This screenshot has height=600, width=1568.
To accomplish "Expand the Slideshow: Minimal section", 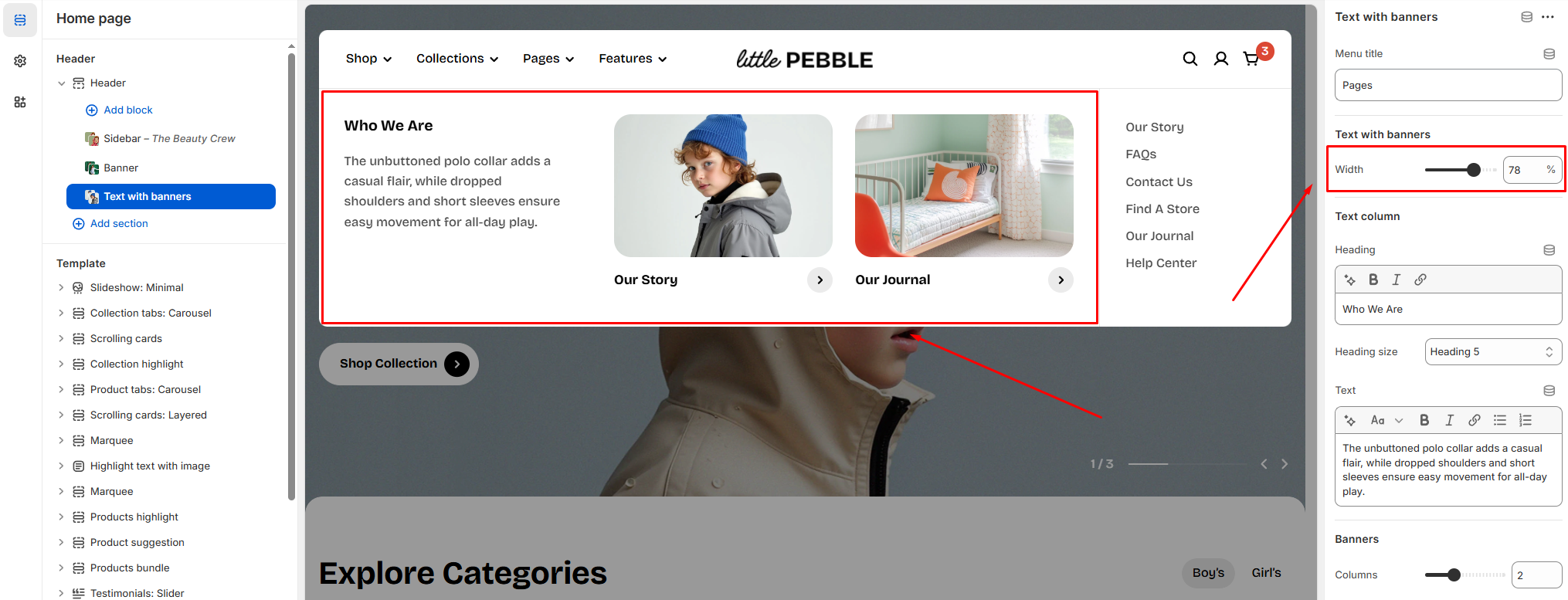I will click(62, 287).
